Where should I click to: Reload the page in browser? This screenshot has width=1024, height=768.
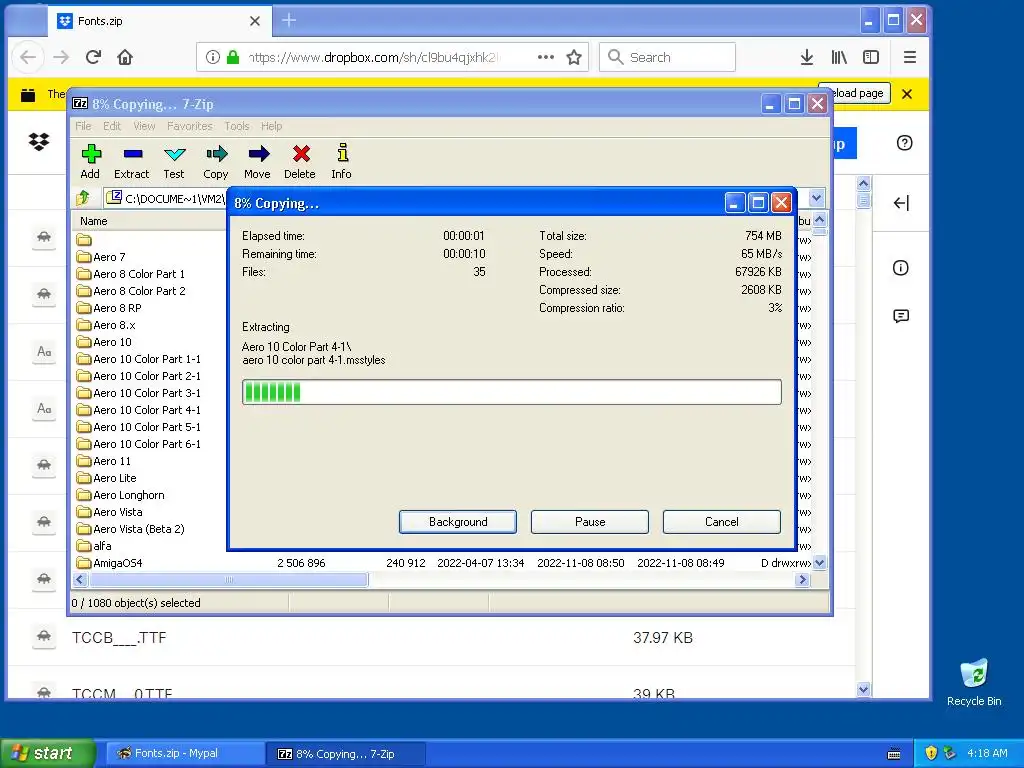tap(93, 57)
